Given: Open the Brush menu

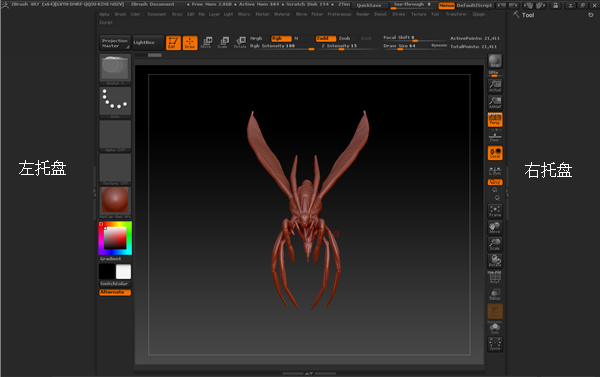Looking at the screenshot, I should click(120, 14).
